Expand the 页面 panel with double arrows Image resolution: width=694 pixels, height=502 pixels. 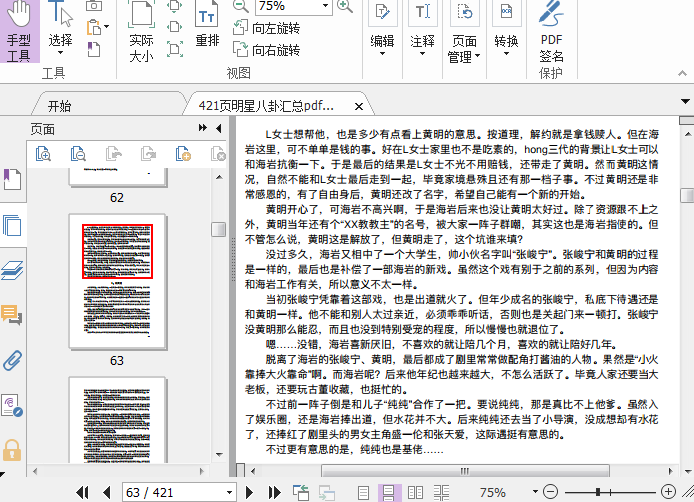point(203,128)
